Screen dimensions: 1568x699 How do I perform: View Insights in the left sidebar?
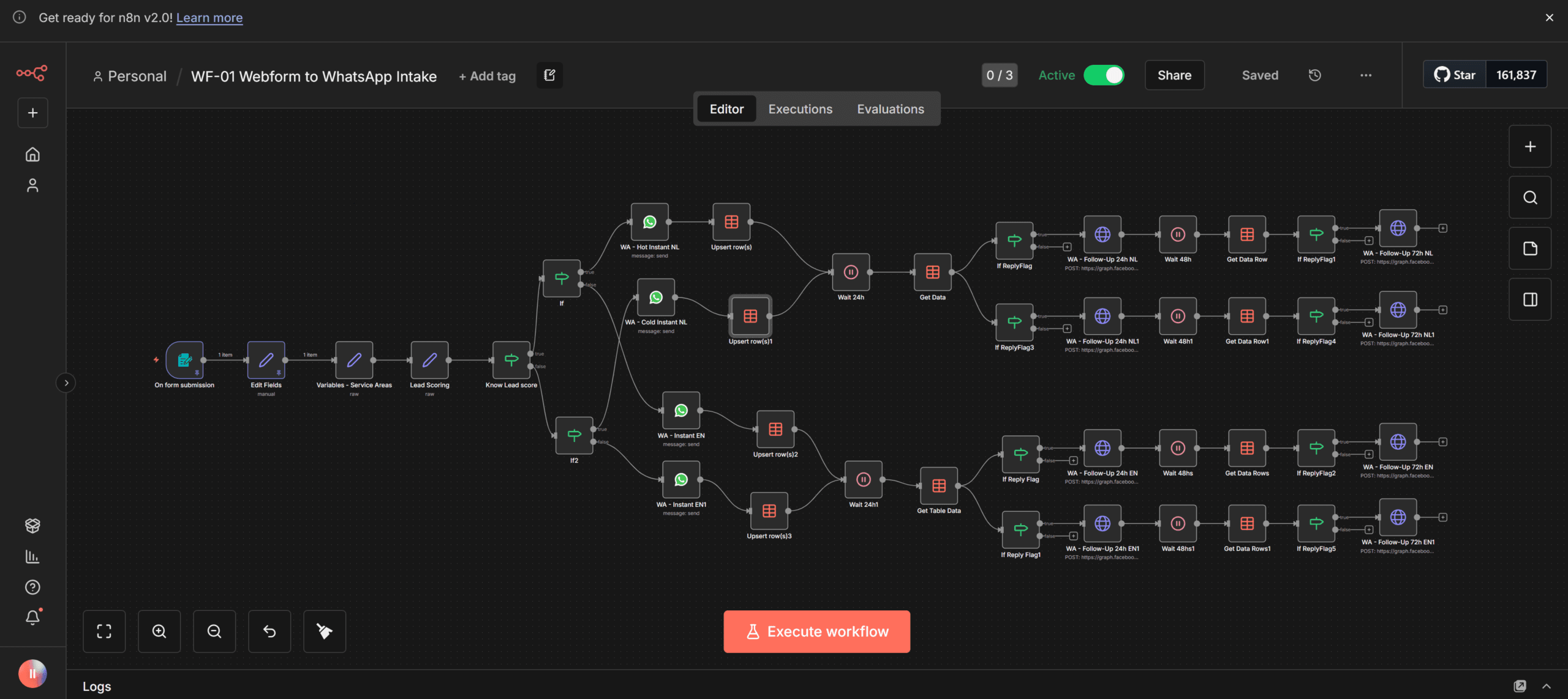coord(32,557)
